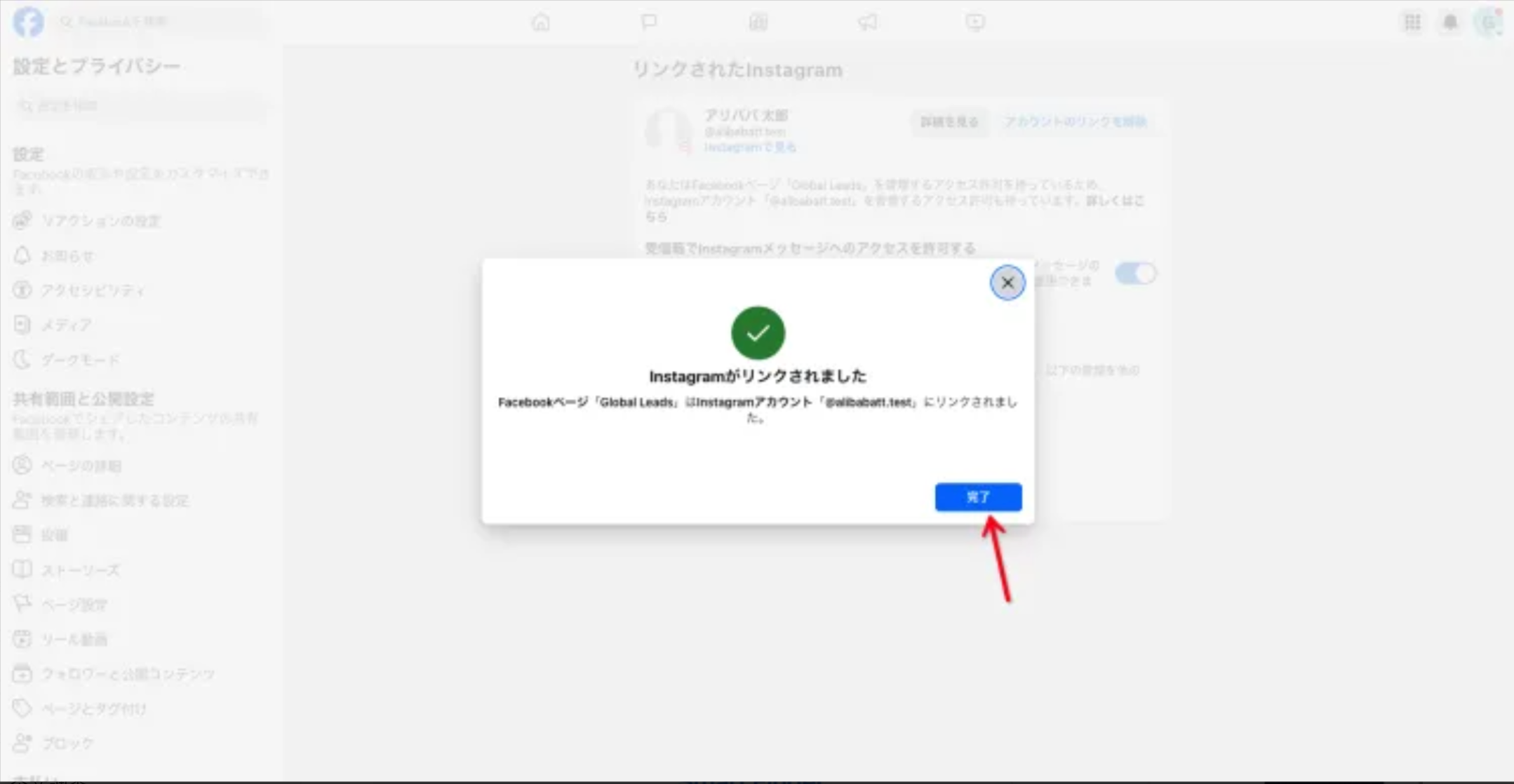Screen dimensions: 1514x784
Task: Select お知らせ text in settings sidebar
Action: tap(67, 256)
